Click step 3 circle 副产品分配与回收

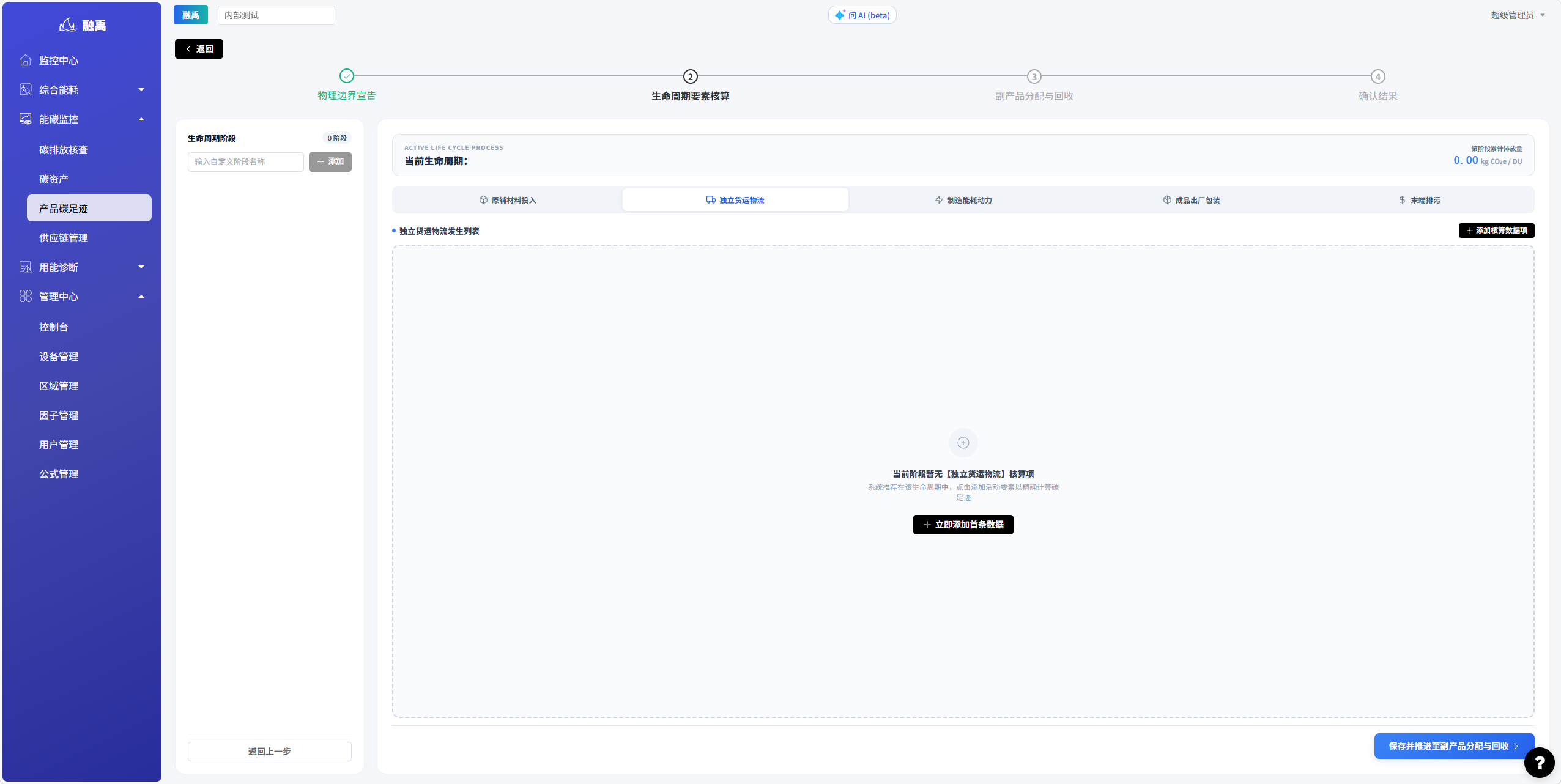[1034, 76]
